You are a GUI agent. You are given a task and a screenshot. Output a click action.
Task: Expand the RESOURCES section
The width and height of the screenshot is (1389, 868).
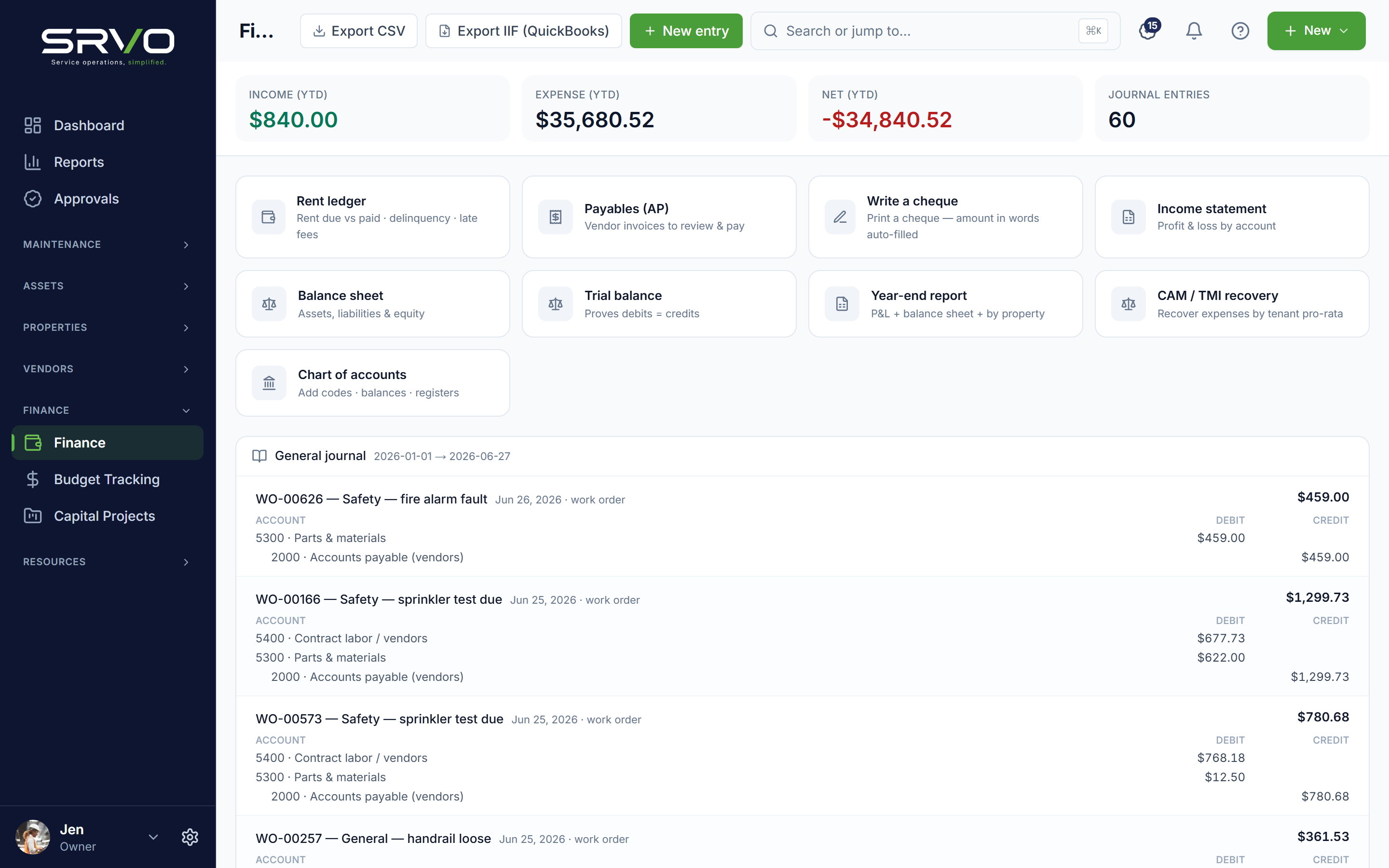pos(108,561)
